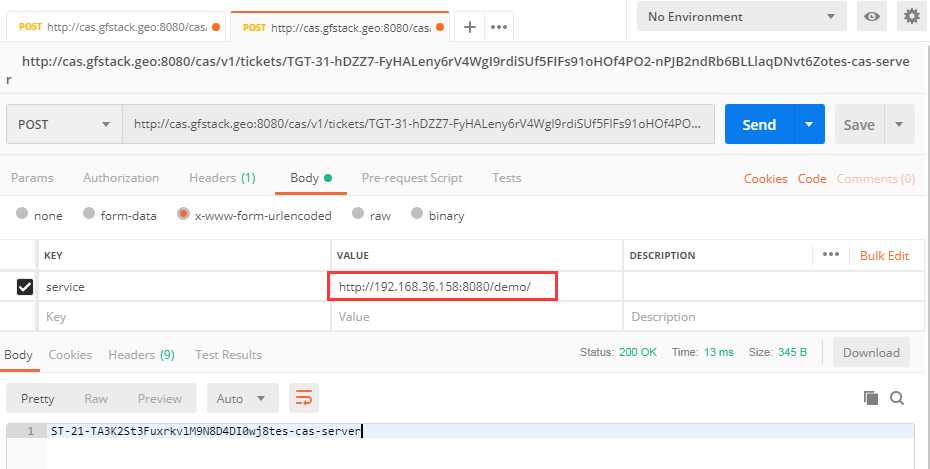The image size is (930, 469).
Task: Copy response with the copy icon
Action: [x=870, y=398]
